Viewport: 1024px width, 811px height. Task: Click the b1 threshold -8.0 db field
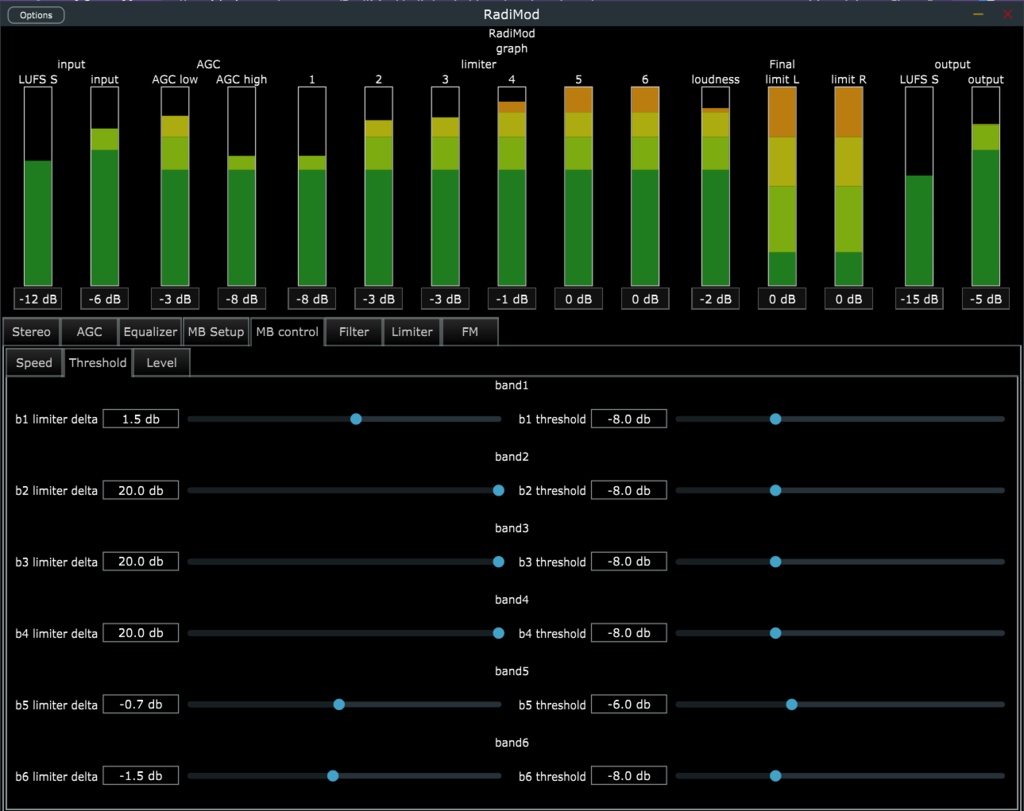coord(629,419)
